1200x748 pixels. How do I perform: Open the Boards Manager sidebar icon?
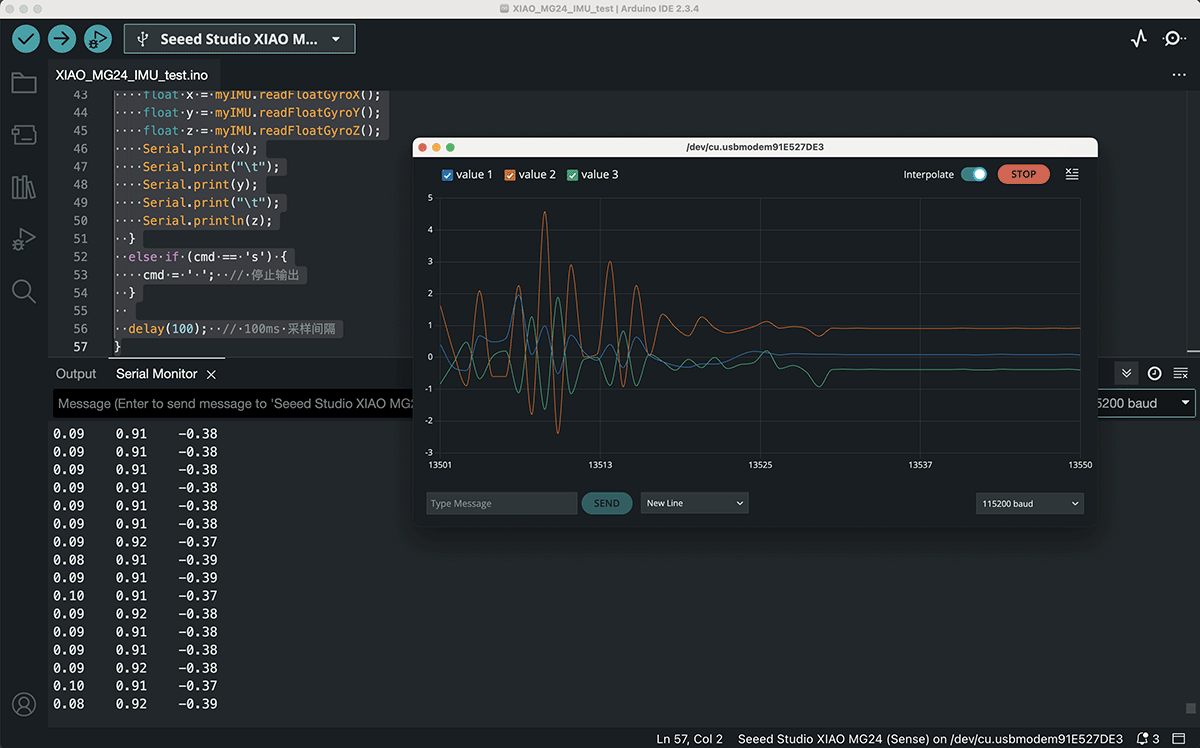(24, 135)
